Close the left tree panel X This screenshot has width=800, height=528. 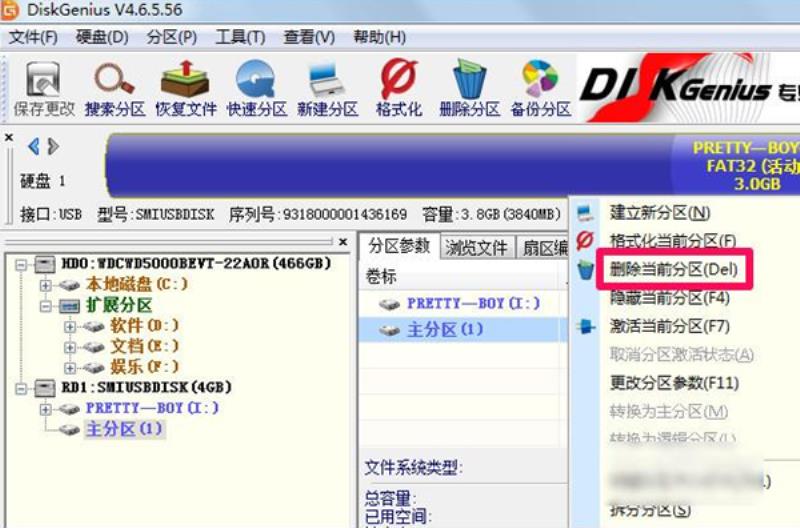[343, 241]
